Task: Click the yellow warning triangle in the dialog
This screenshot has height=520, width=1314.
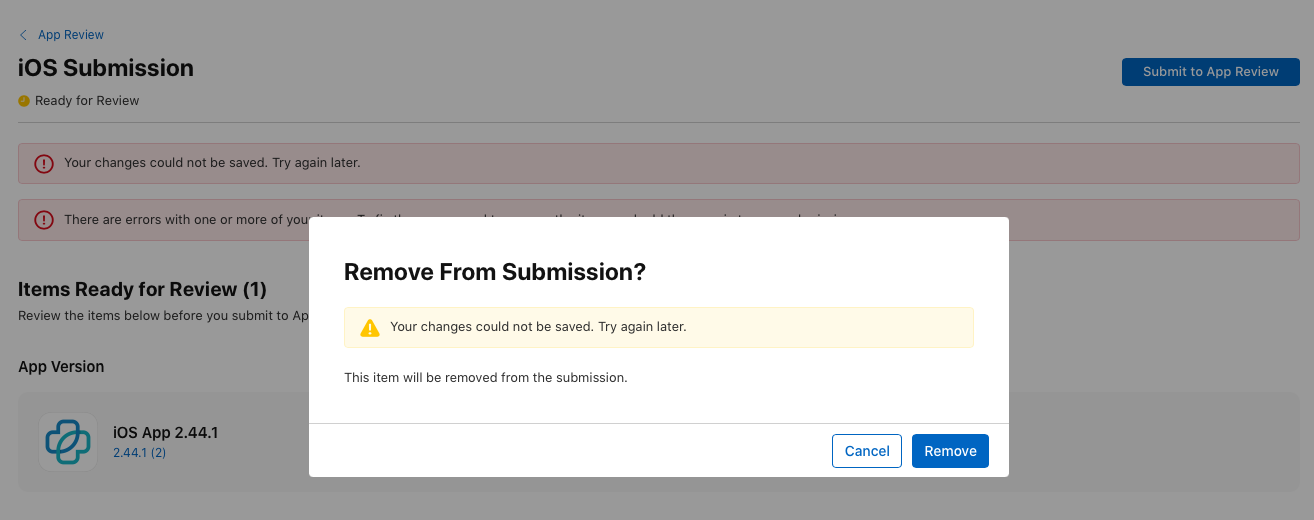Action: click(370, 328)
